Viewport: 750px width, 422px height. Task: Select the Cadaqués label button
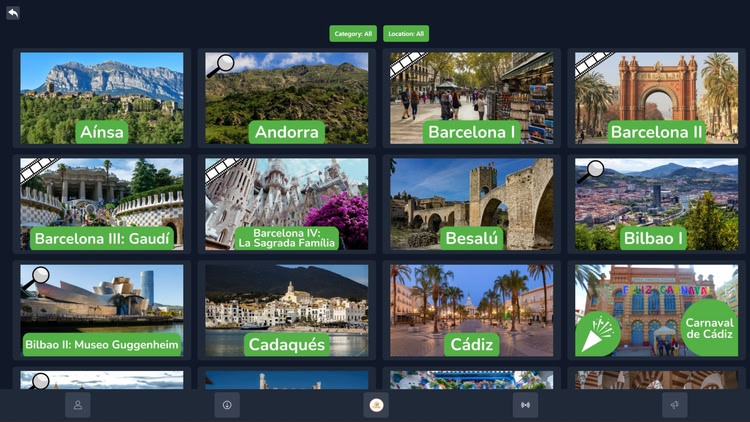[286, 344]
